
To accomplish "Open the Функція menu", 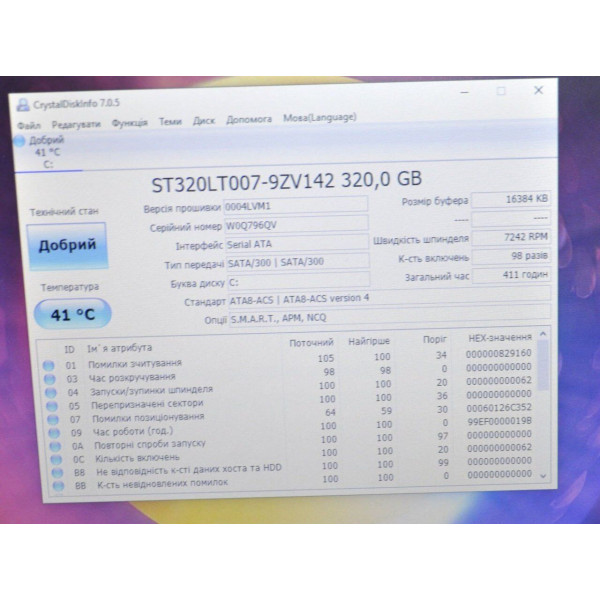I will (x=129, y=123).
